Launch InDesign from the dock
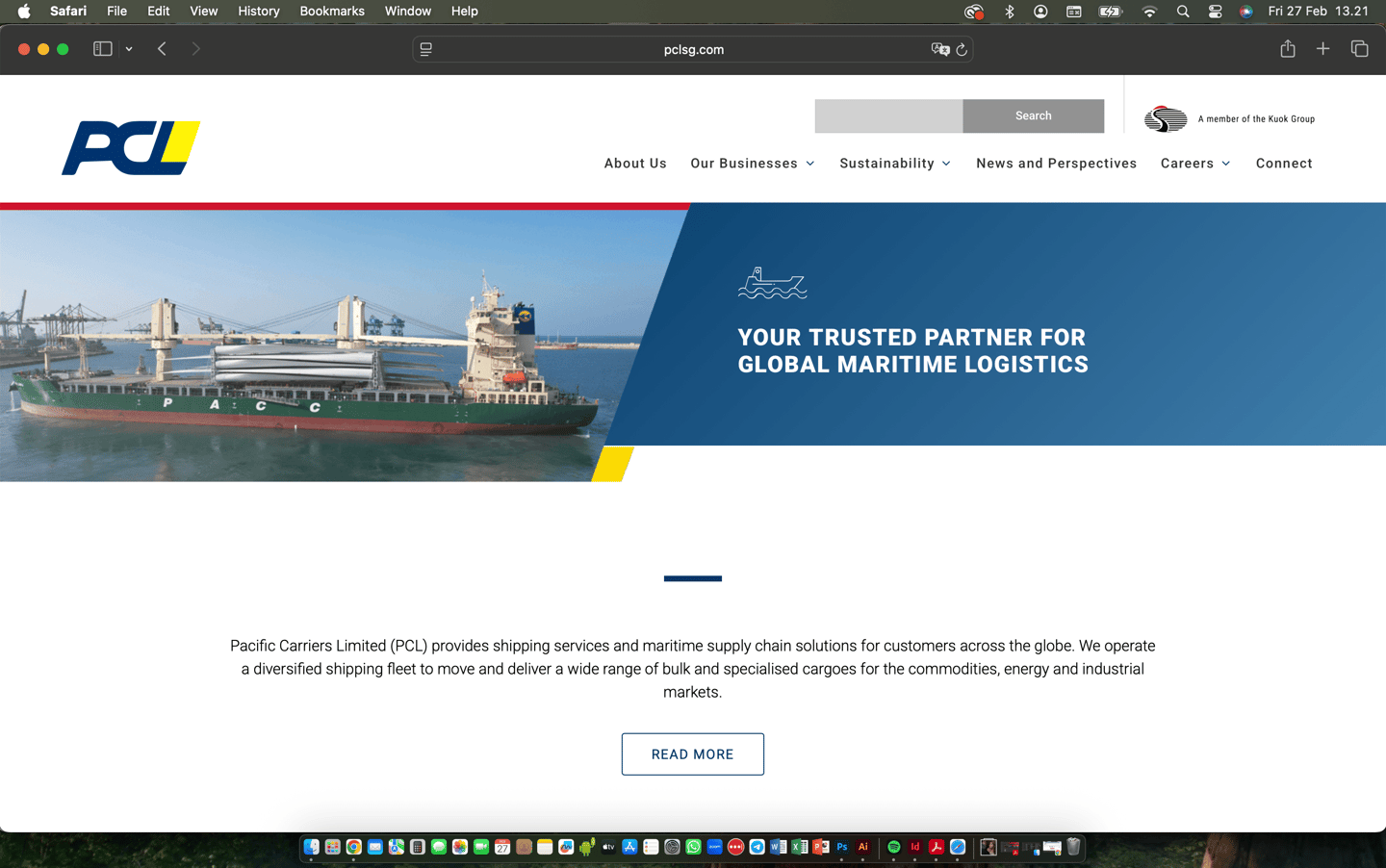 tap(915, 847)
